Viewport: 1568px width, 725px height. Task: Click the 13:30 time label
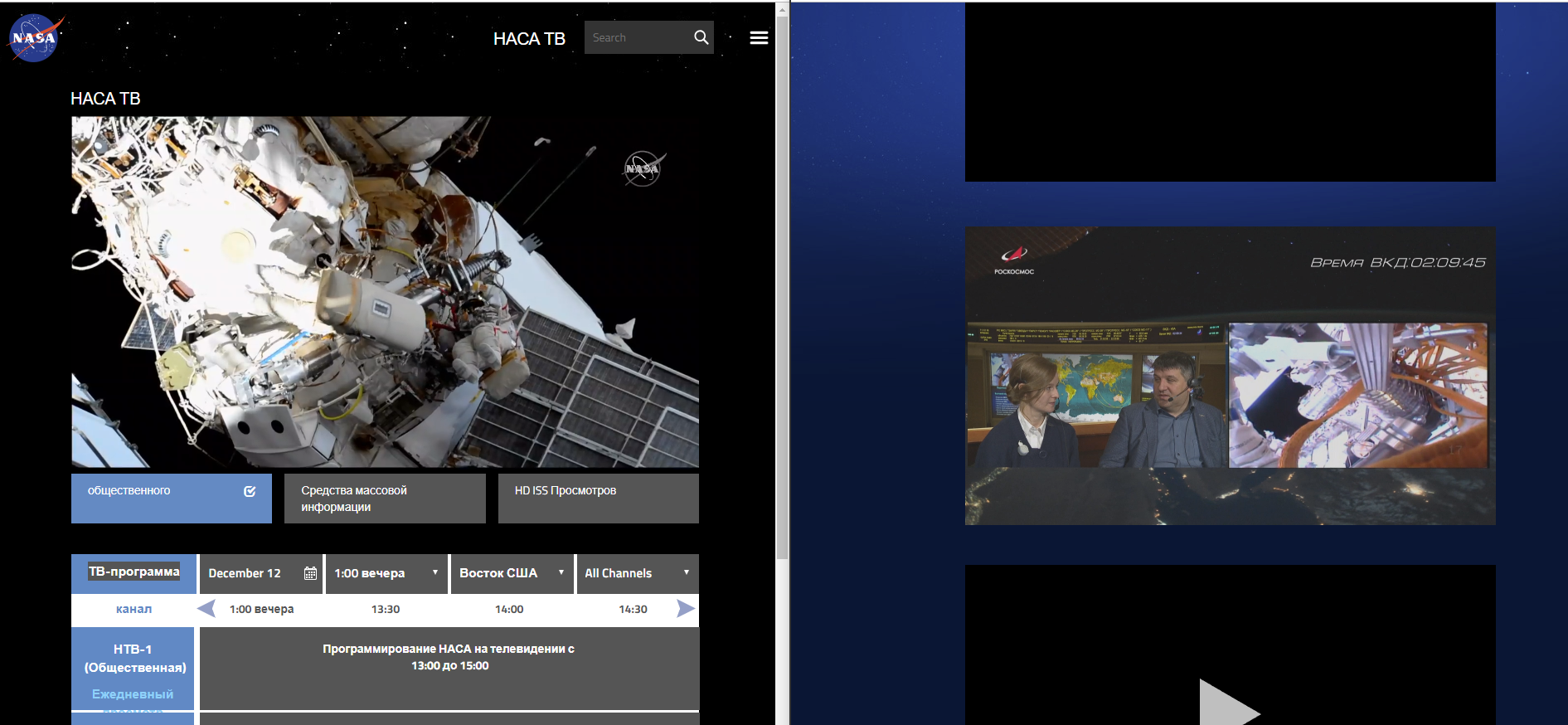[386, 609]
